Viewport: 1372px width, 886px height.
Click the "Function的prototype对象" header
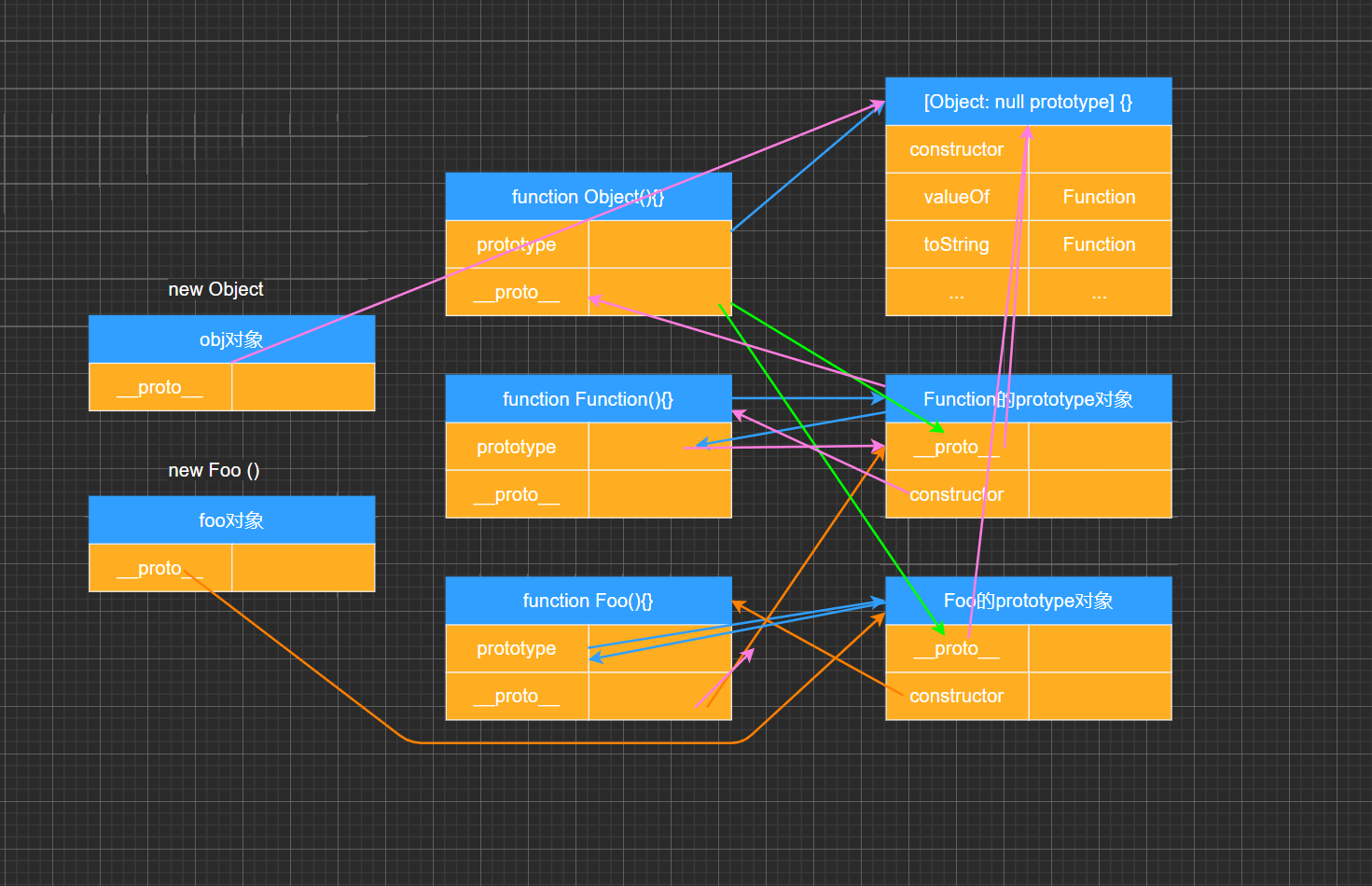tap(1028, 399)
